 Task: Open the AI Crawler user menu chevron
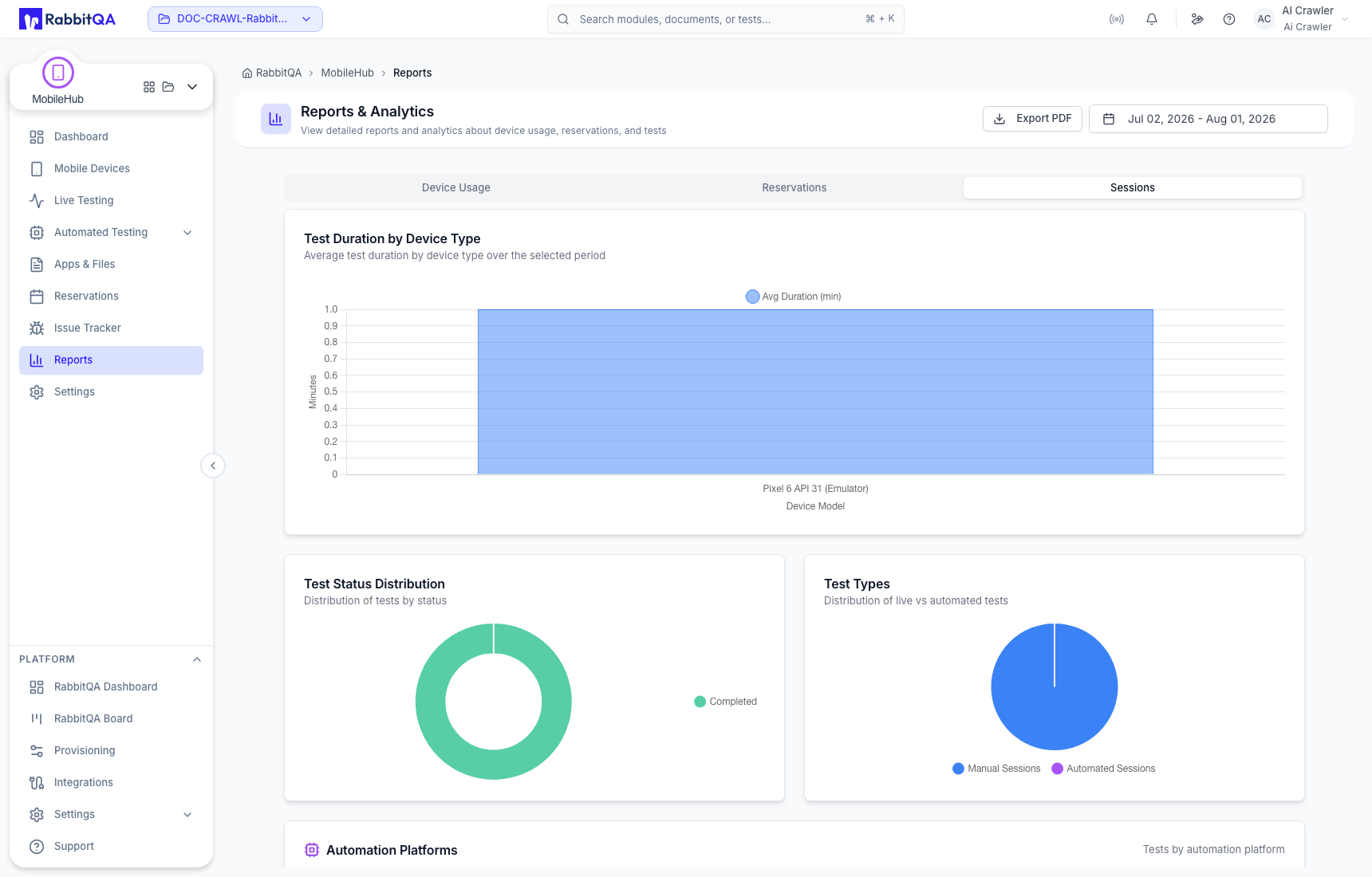click(x=1345, y=19)
